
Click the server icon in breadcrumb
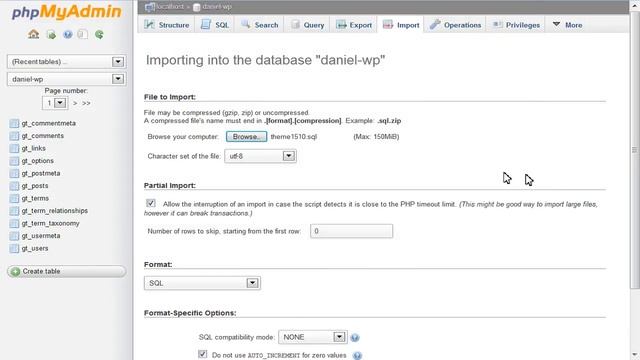coord(150,7)
